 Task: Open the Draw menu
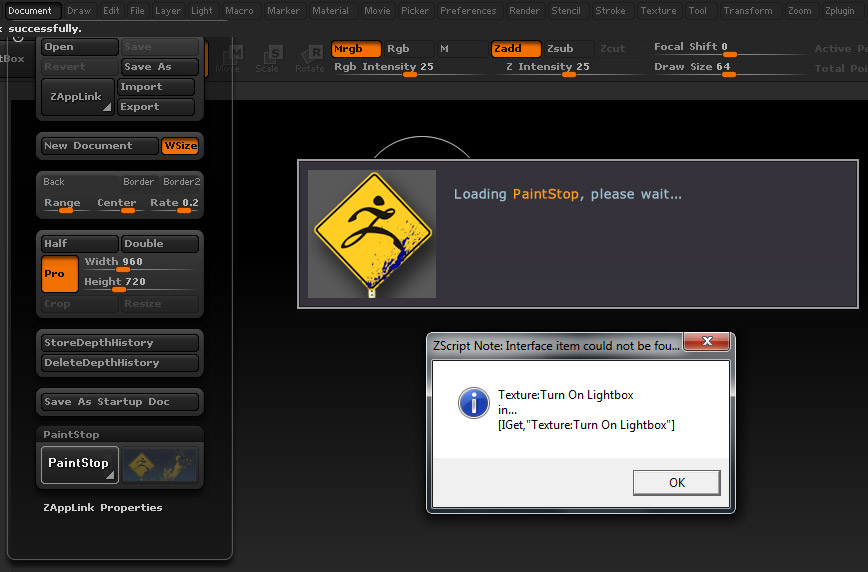[x=79, y=11]
